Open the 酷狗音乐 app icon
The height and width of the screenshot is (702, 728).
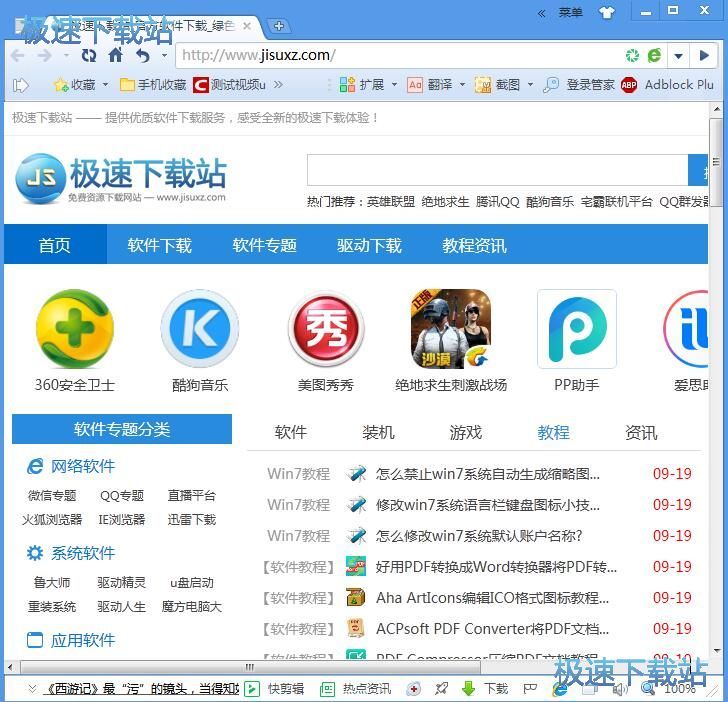pyautogui.click(x=200, y=329)
